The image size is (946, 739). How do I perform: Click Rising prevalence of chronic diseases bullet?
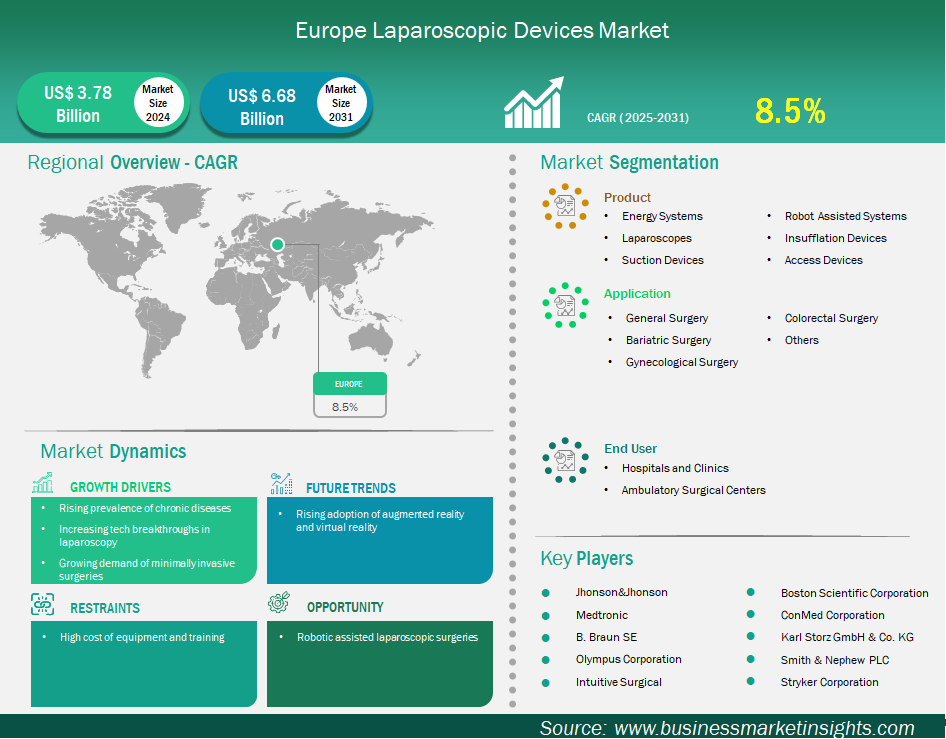click(145, 509)
